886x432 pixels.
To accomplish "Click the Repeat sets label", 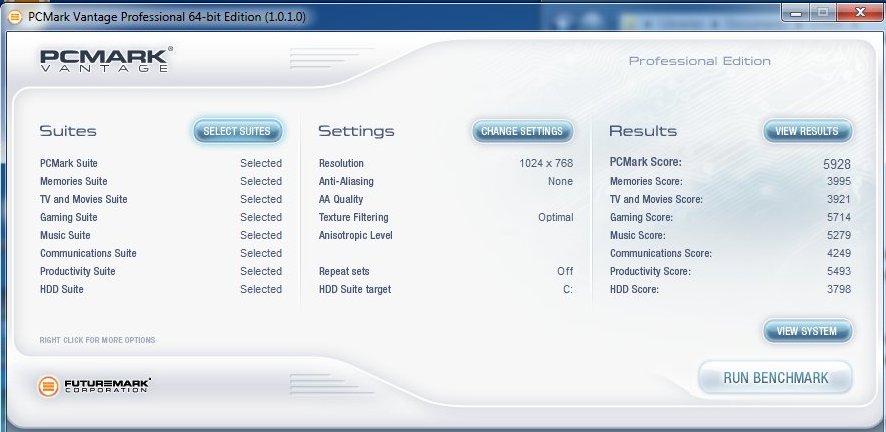I will point(344,272).
